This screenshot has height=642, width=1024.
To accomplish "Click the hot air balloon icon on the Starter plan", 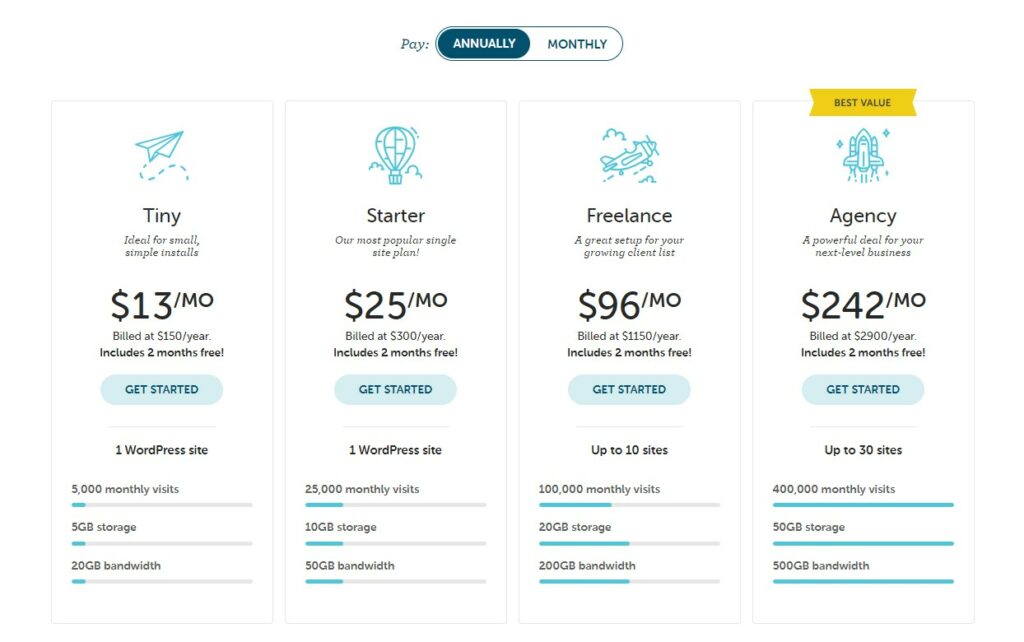I will click(x=395, y=152).
